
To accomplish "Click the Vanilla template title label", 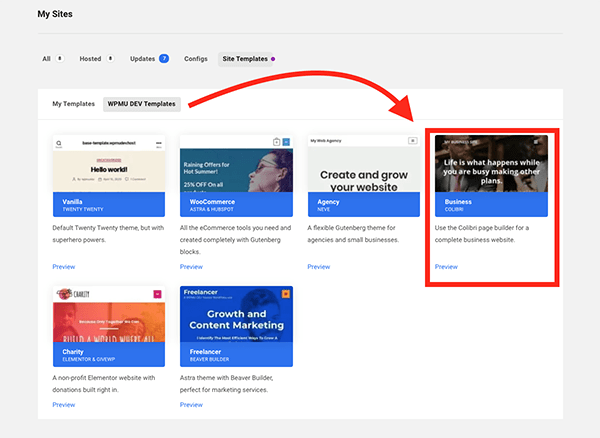I will (72, 202).
